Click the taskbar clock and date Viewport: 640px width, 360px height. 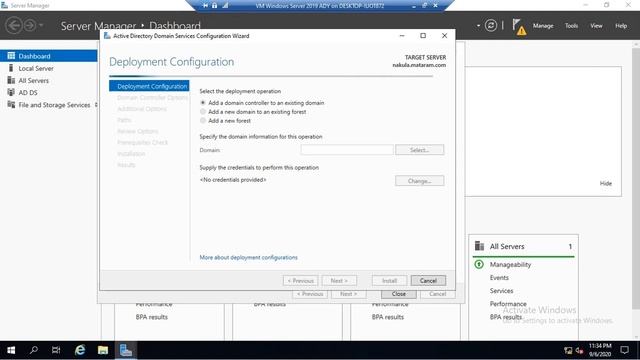(x=600, y=350)
